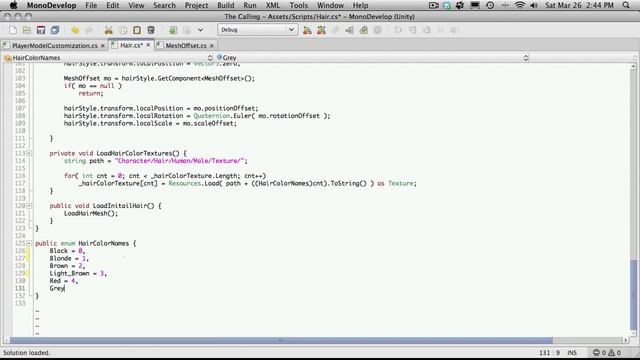The width and height of the screenshot is (640, 360).
Task: Click the green document icon after the trash icon
Action: click(173, 30)
